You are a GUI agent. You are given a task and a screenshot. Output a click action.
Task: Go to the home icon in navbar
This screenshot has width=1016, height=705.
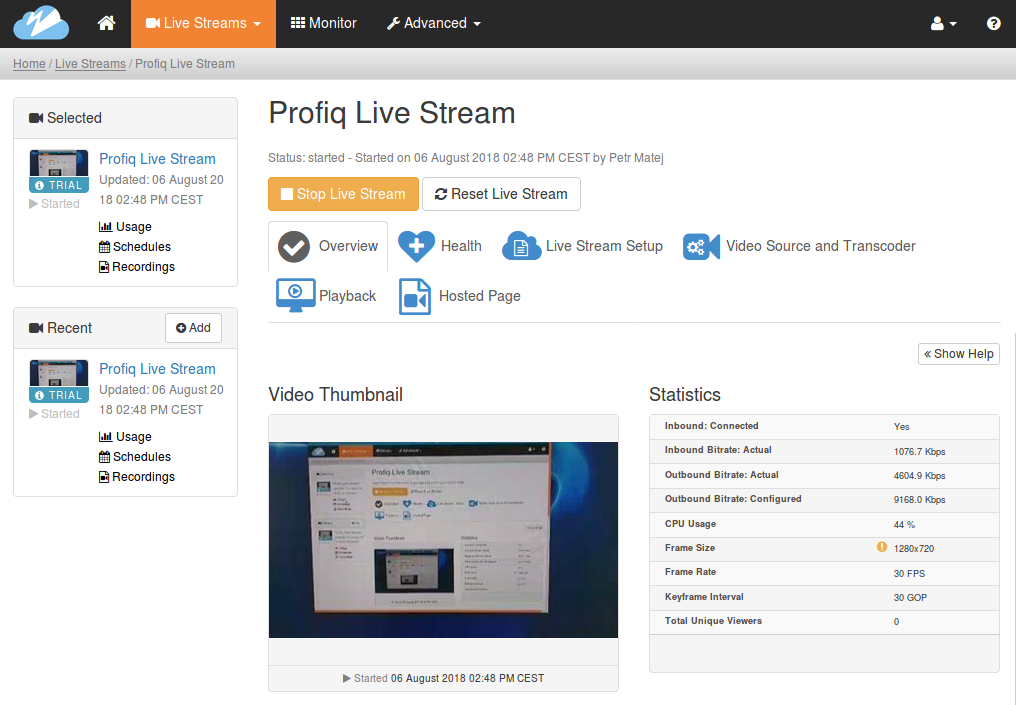[x=106, y=23]
